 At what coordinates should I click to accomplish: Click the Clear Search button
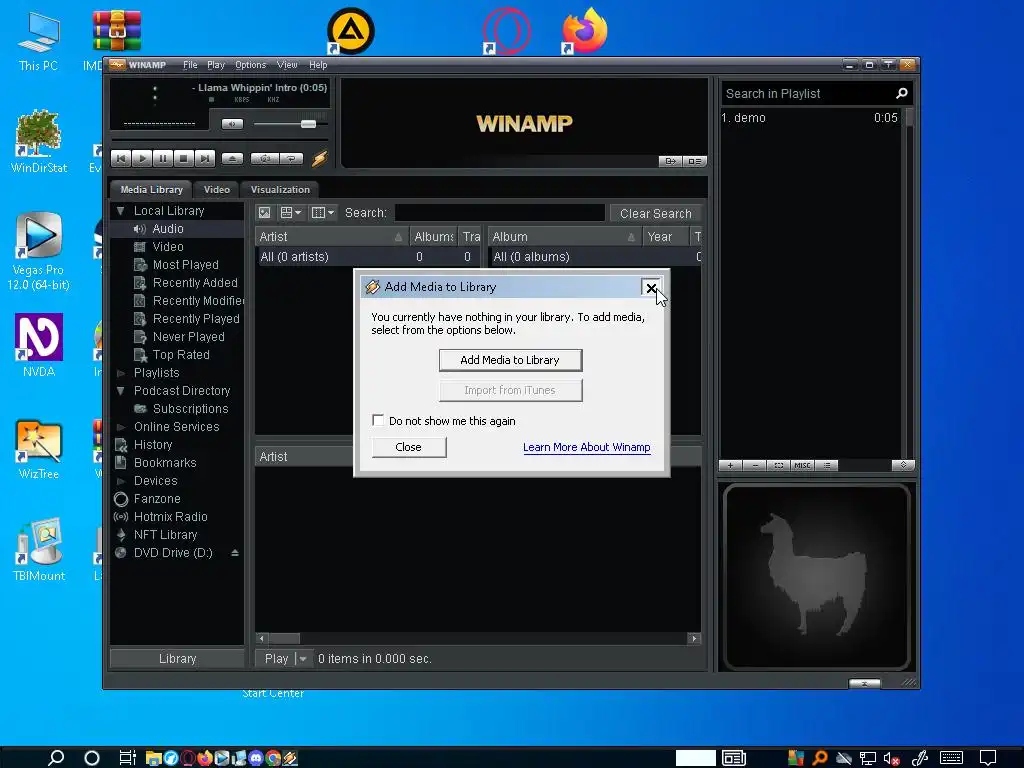coord(656,213)
